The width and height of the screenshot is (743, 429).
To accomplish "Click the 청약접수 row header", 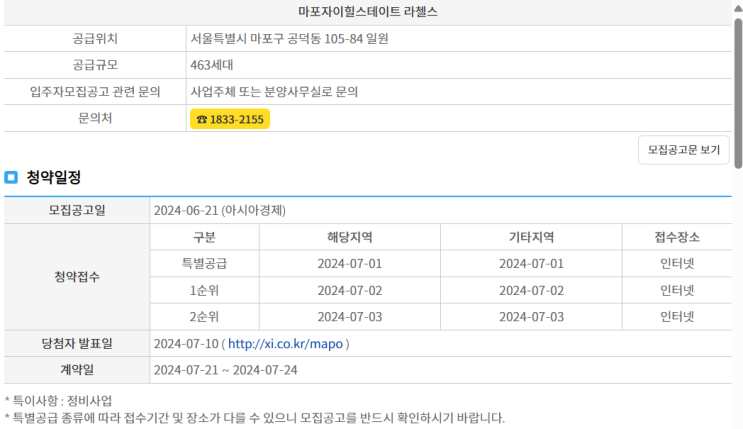I will (x=77, y=277).
